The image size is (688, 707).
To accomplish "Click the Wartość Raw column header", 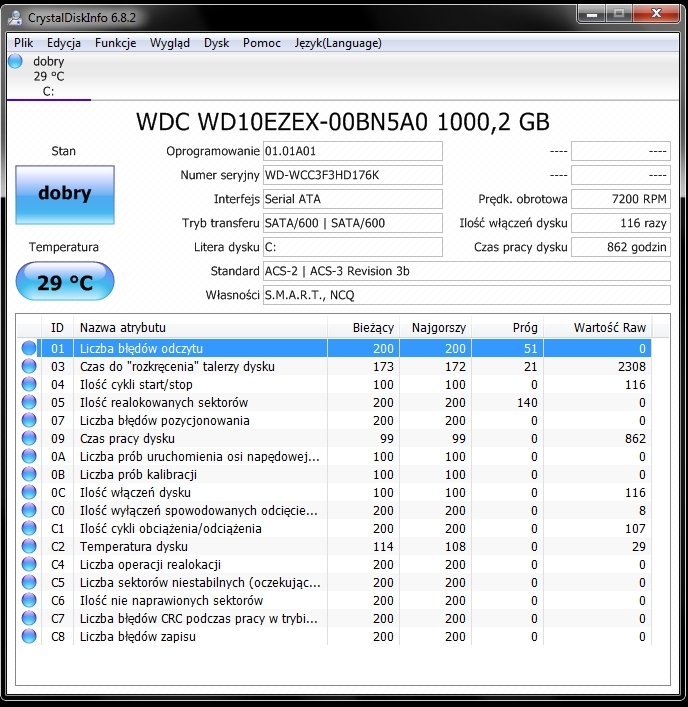I will tap(598, 327).
